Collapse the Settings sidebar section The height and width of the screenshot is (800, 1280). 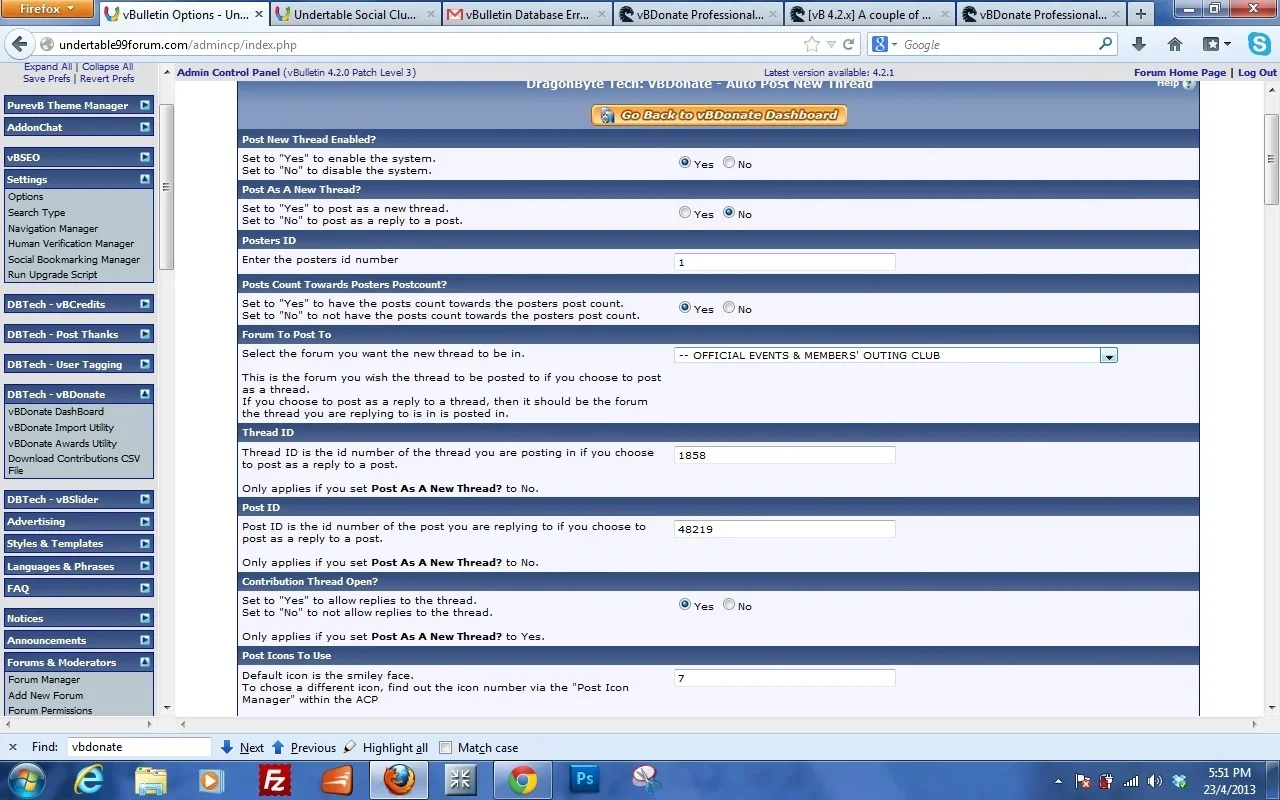145,179
